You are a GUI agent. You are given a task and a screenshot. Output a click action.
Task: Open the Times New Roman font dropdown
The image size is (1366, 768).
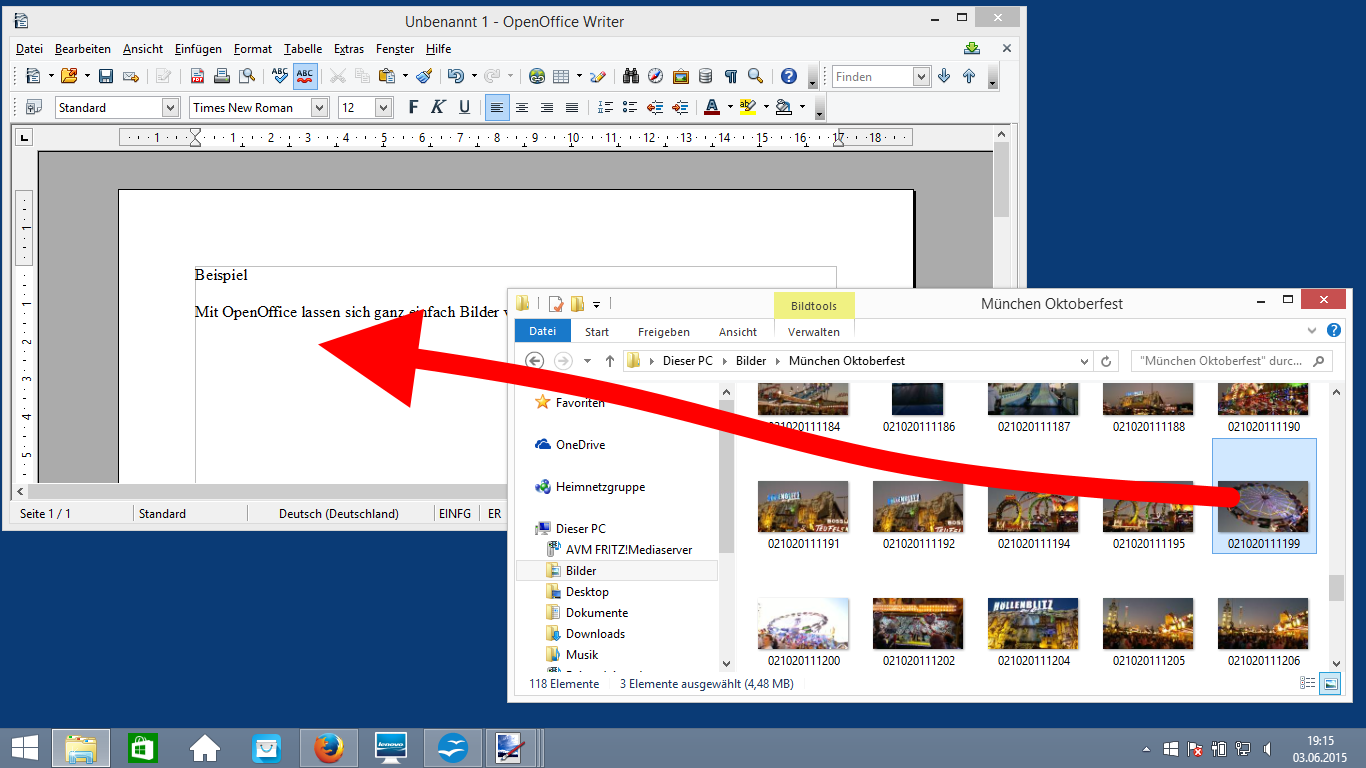[319, 107]
